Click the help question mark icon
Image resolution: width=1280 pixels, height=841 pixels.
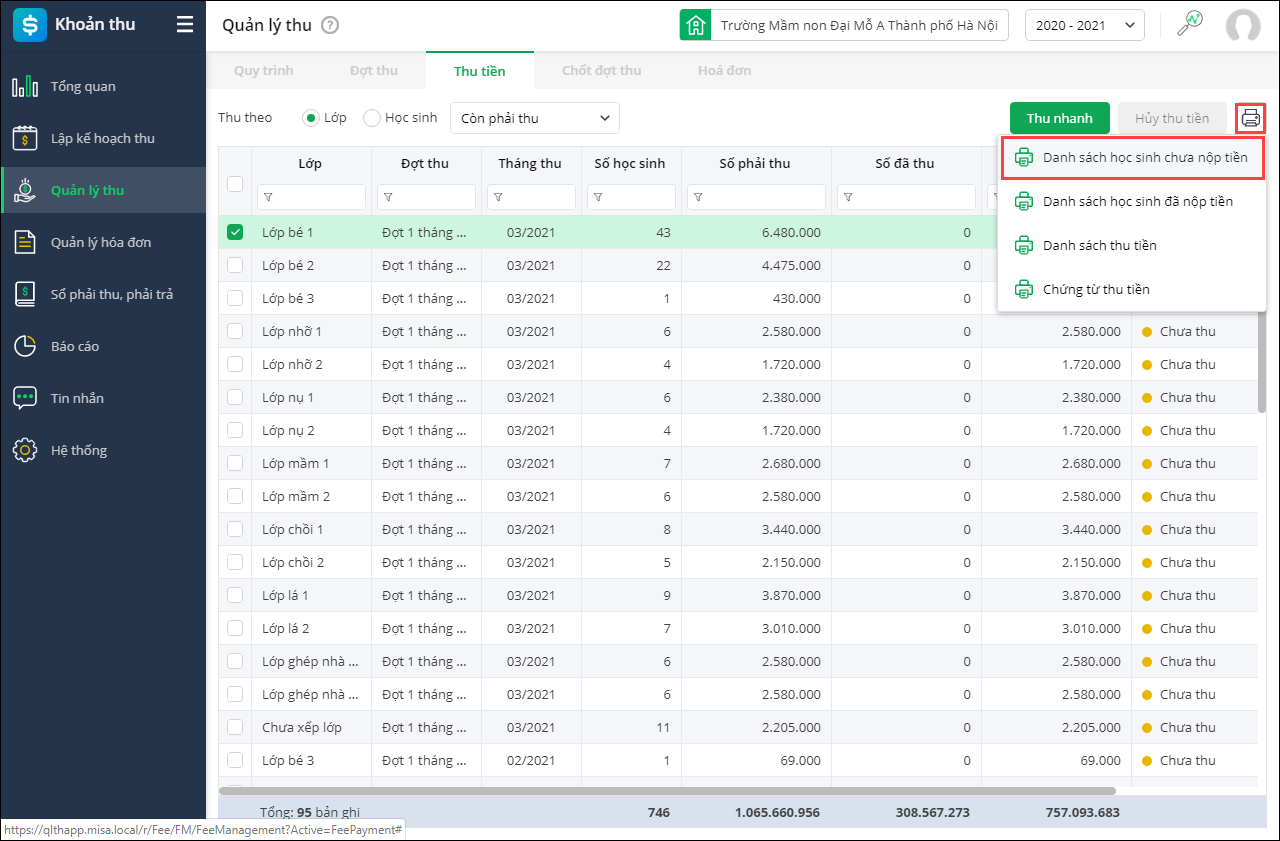[x=330, y=26]
